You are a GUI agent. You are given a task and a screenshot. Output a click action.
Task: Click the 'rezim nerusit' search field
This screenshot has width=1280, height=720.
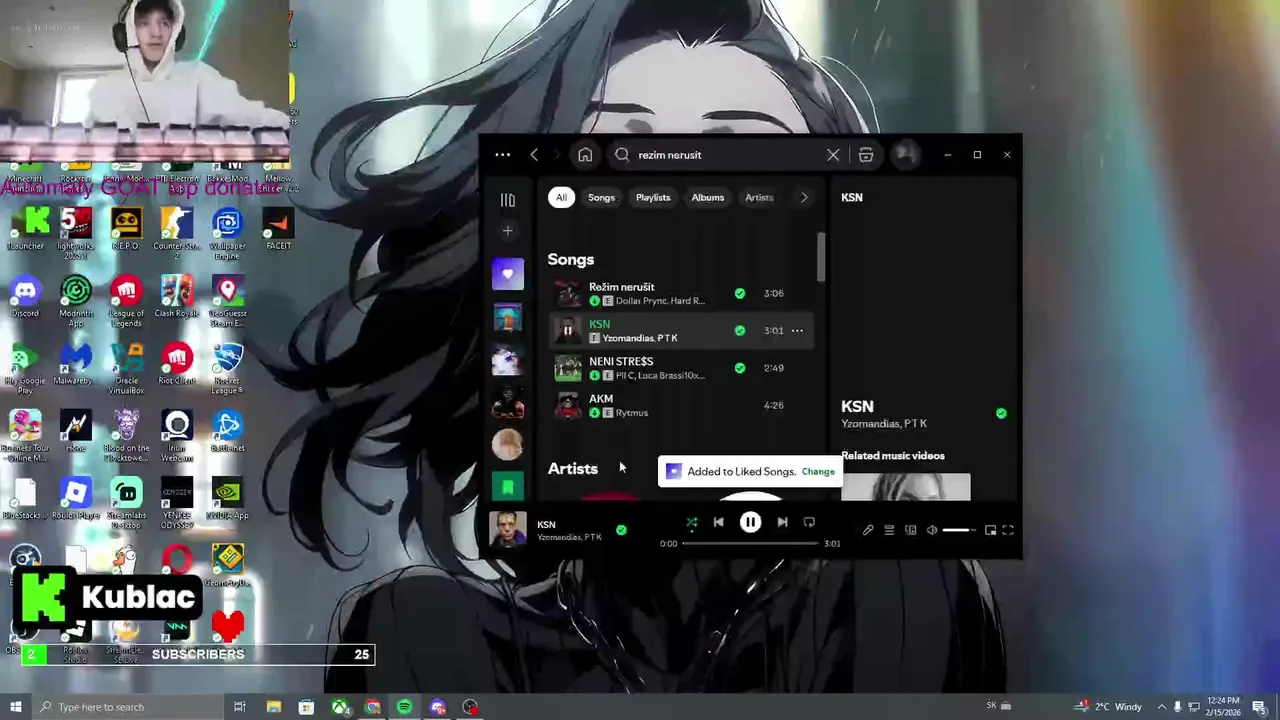tap(728, 155)
